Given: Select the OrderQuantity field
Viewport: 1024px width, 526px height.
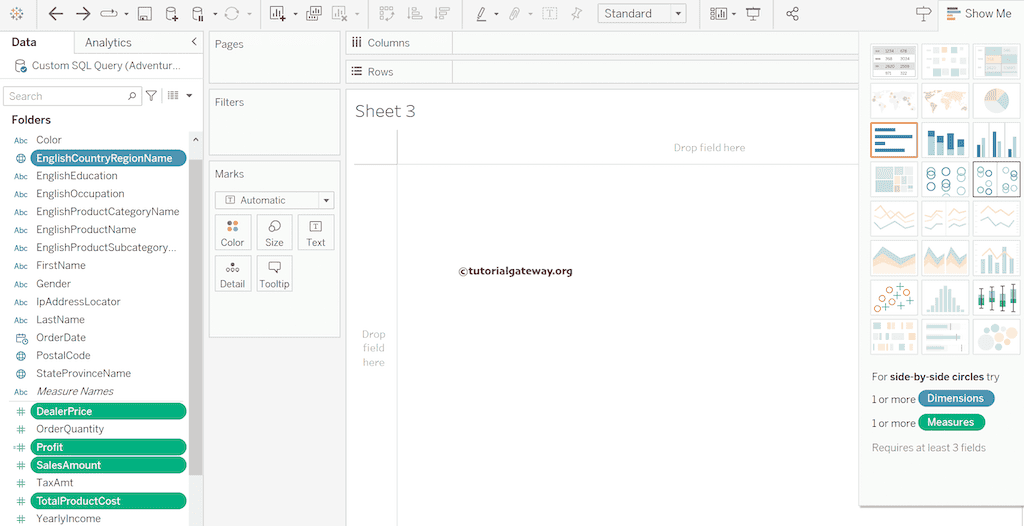Looking at the screenshot, I should point(70,429).
